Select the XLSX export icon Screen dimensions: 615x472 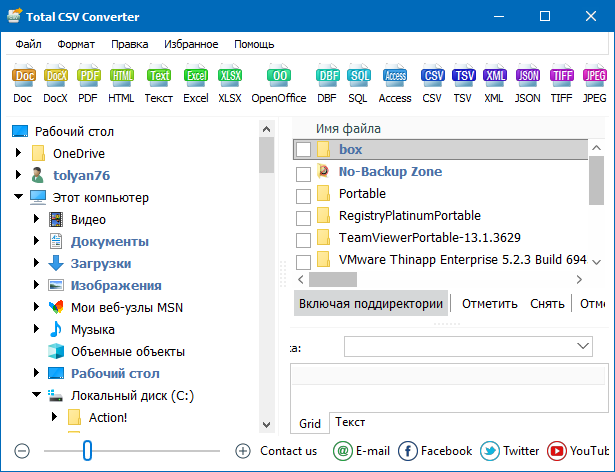tap(230, 76)
